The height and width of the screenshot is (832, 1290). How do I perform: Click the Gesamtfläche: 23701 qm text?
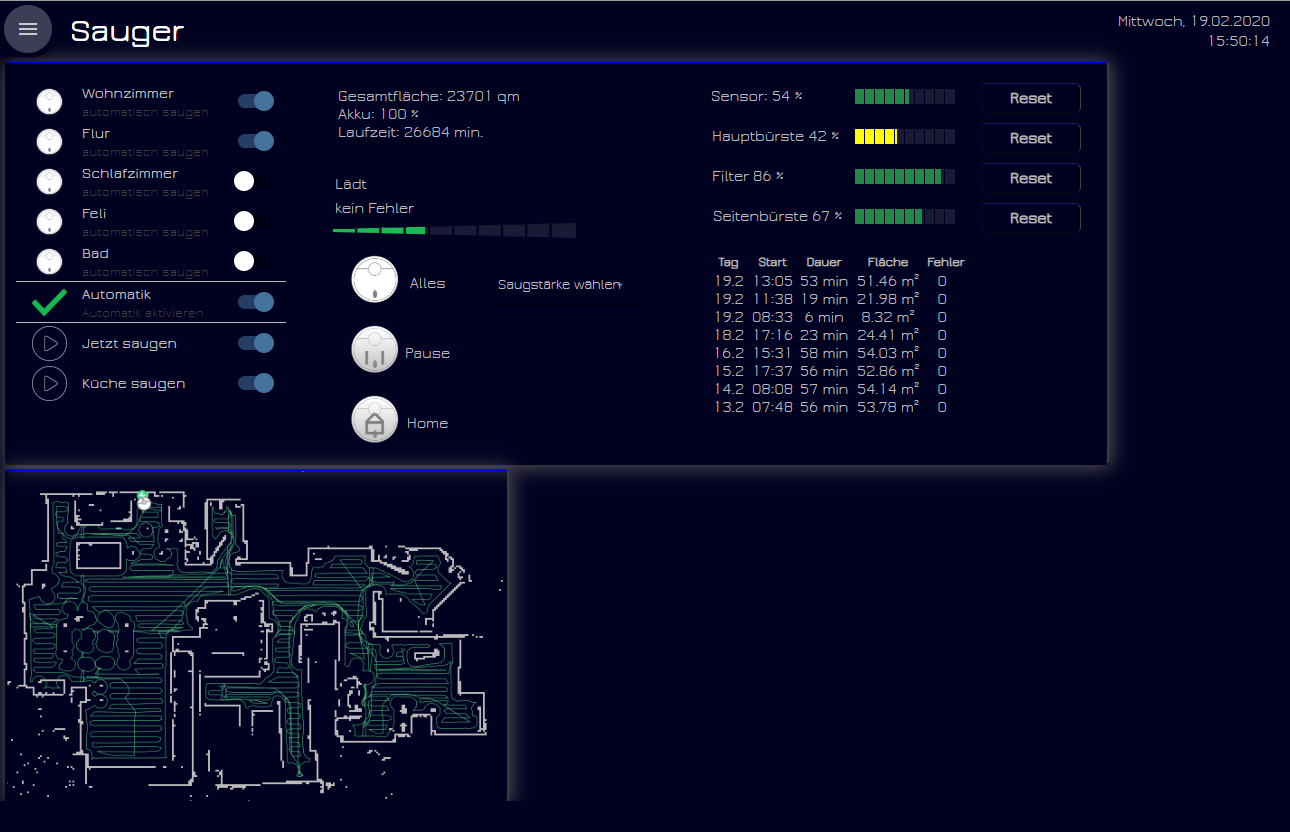coord(429,96)
